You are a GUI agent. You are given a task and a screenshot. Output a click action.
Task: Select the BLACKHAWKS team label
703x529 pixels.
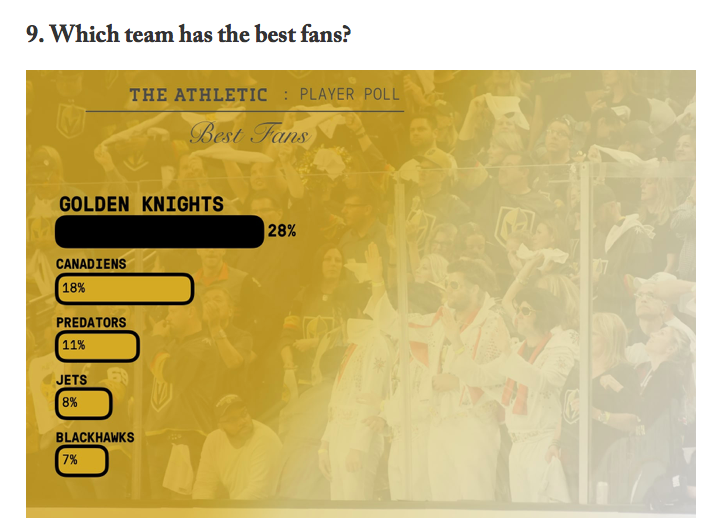[x=95, y=437]
